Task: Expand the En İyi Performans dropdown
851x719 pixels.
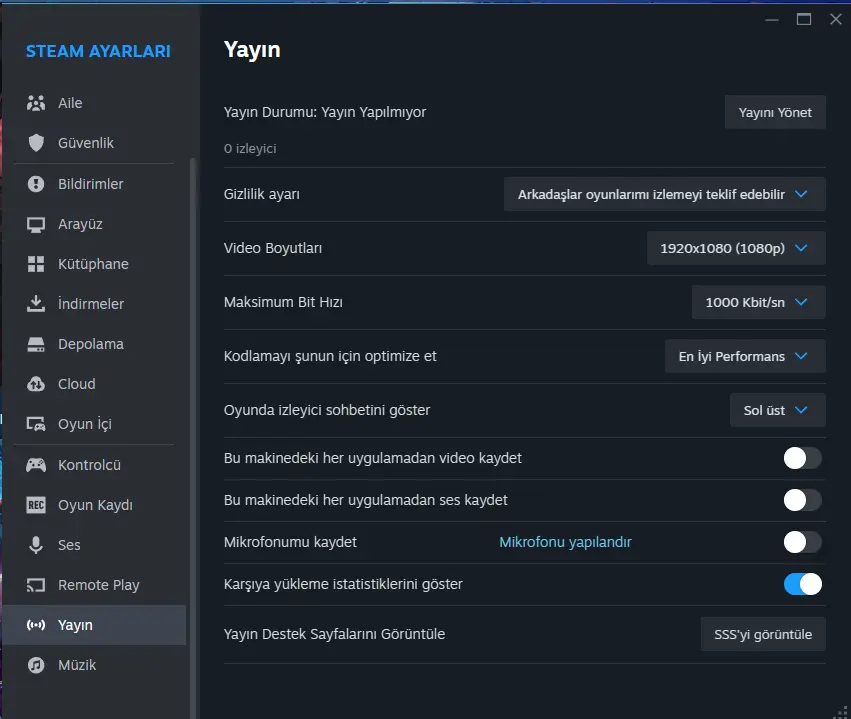Action: pos(745,356)
